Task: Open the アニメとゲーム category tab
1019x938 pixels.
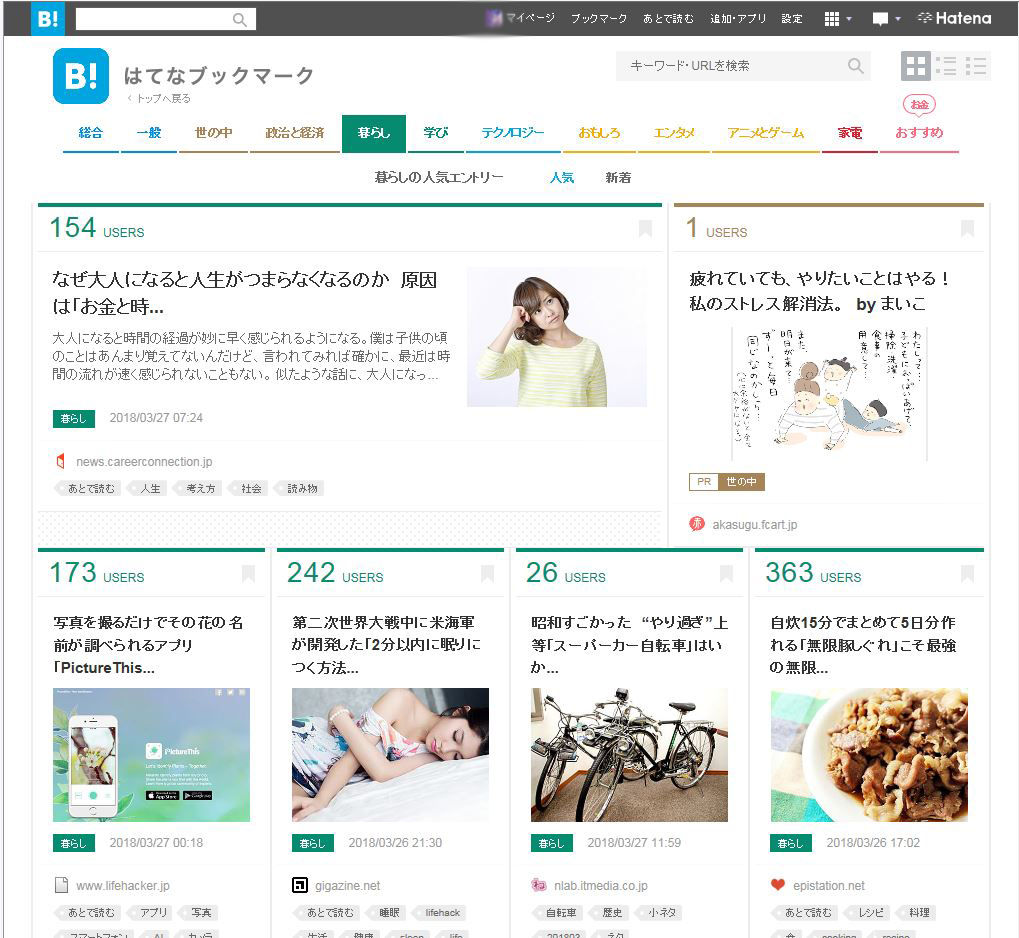Action: [766, 133]
